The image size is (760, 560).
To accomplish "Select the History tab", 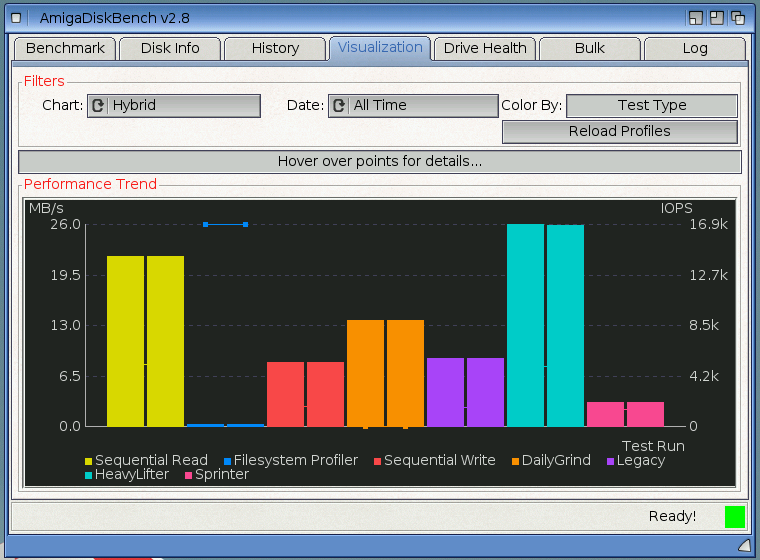I will 275,48.
